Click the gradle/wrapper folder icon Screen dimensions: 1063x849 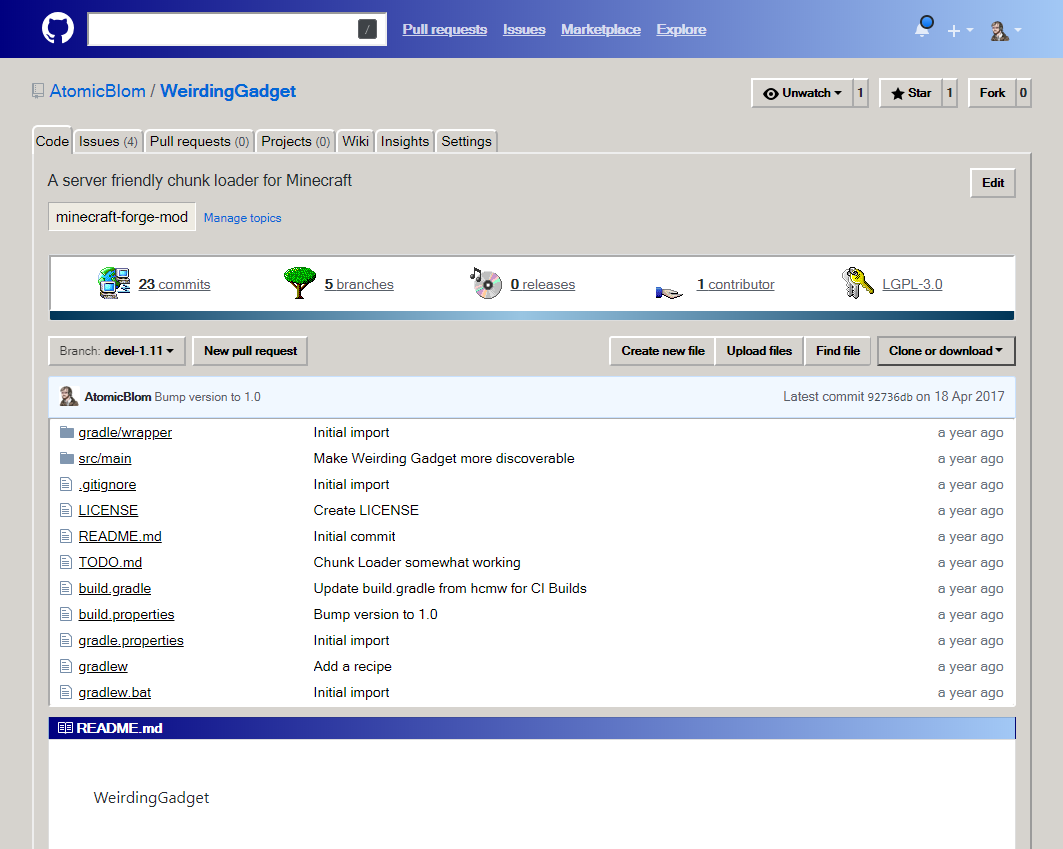(x=66, y=432)
